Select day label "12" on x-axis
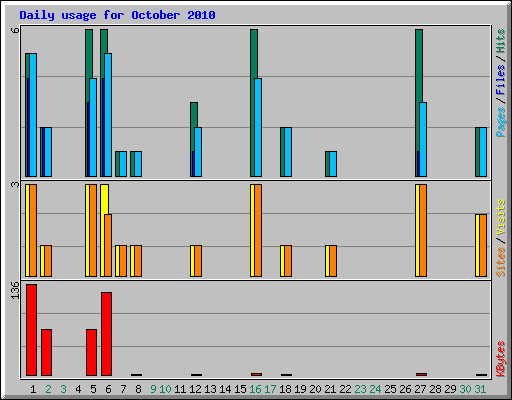 tap(195, 389)
